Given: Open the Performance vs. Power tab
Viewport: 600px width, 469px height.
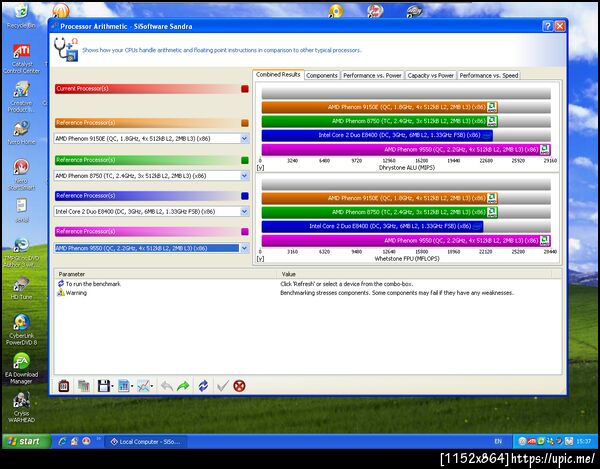Looking at the screenshot, I should click(372, 75).
